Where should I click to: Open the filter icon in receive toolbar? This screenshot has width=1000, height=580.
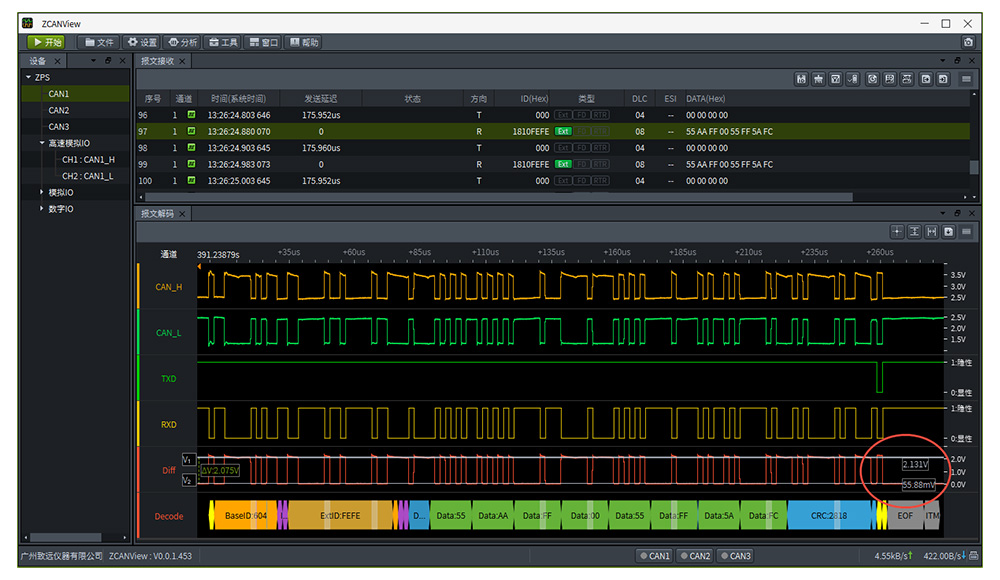coord(835,79)
